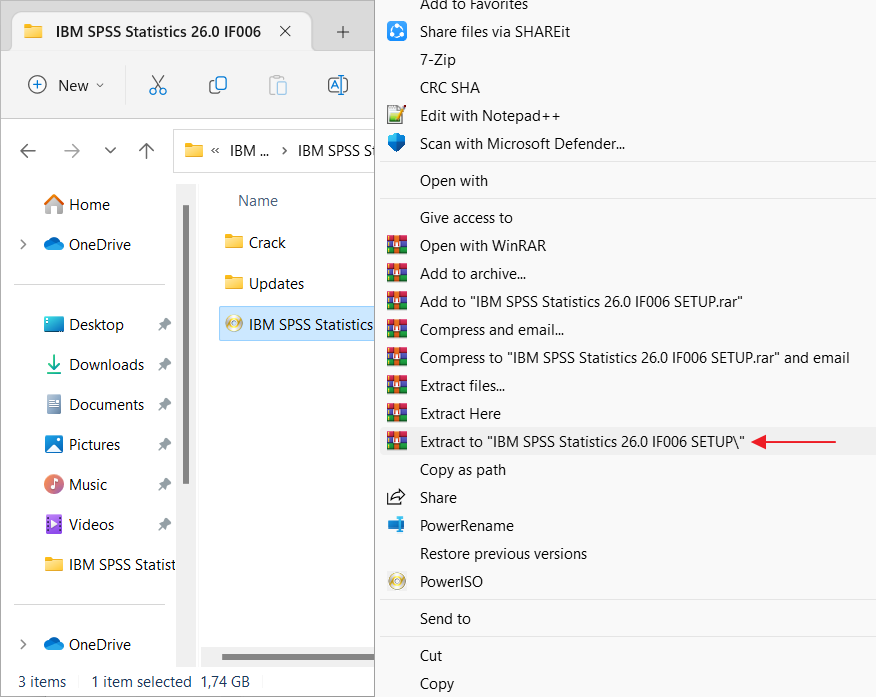Go forward with the right arrow

point(72,151)
